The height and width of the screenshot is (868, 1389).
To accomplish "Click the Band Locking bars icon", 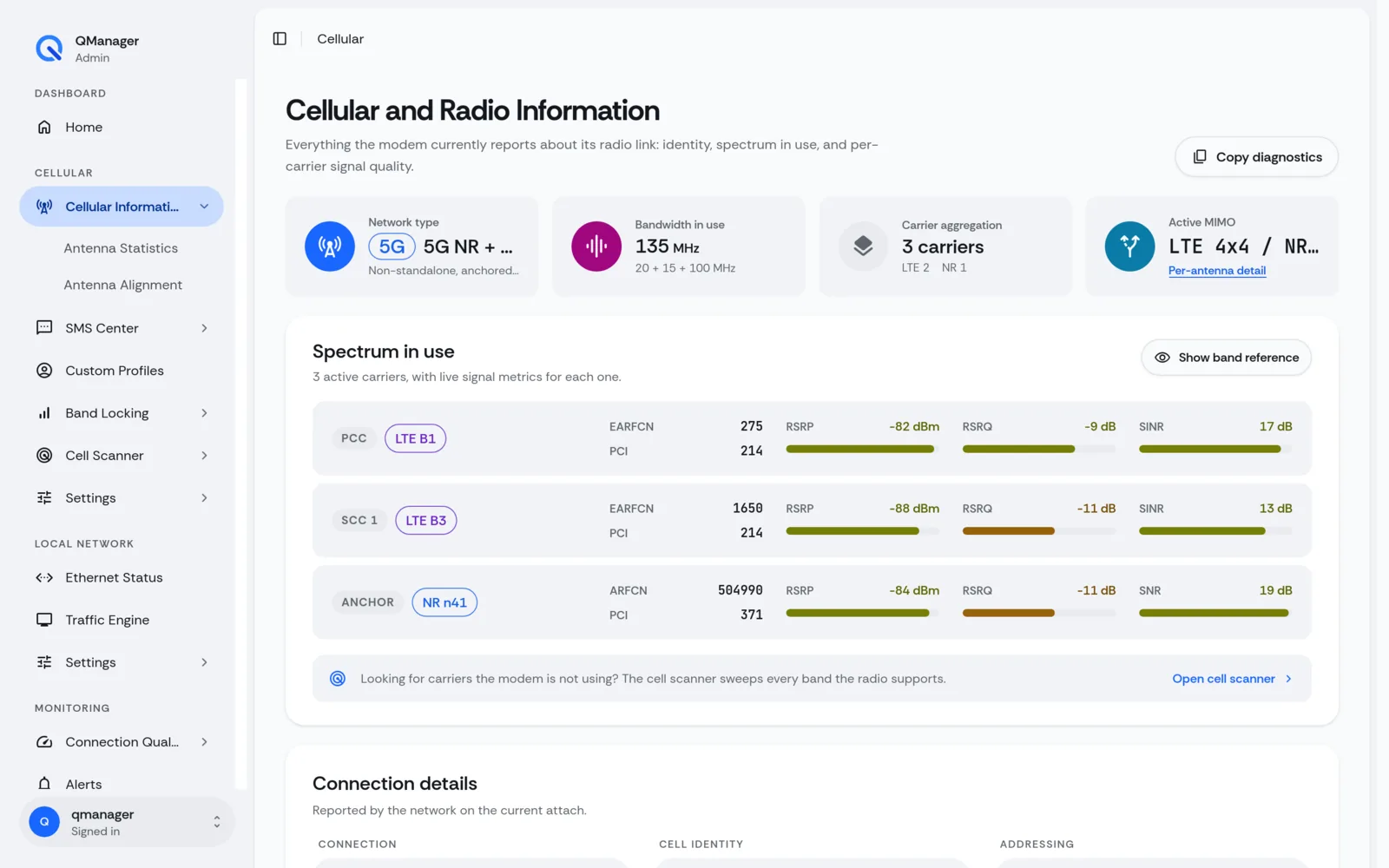I will tap(44, 413).
